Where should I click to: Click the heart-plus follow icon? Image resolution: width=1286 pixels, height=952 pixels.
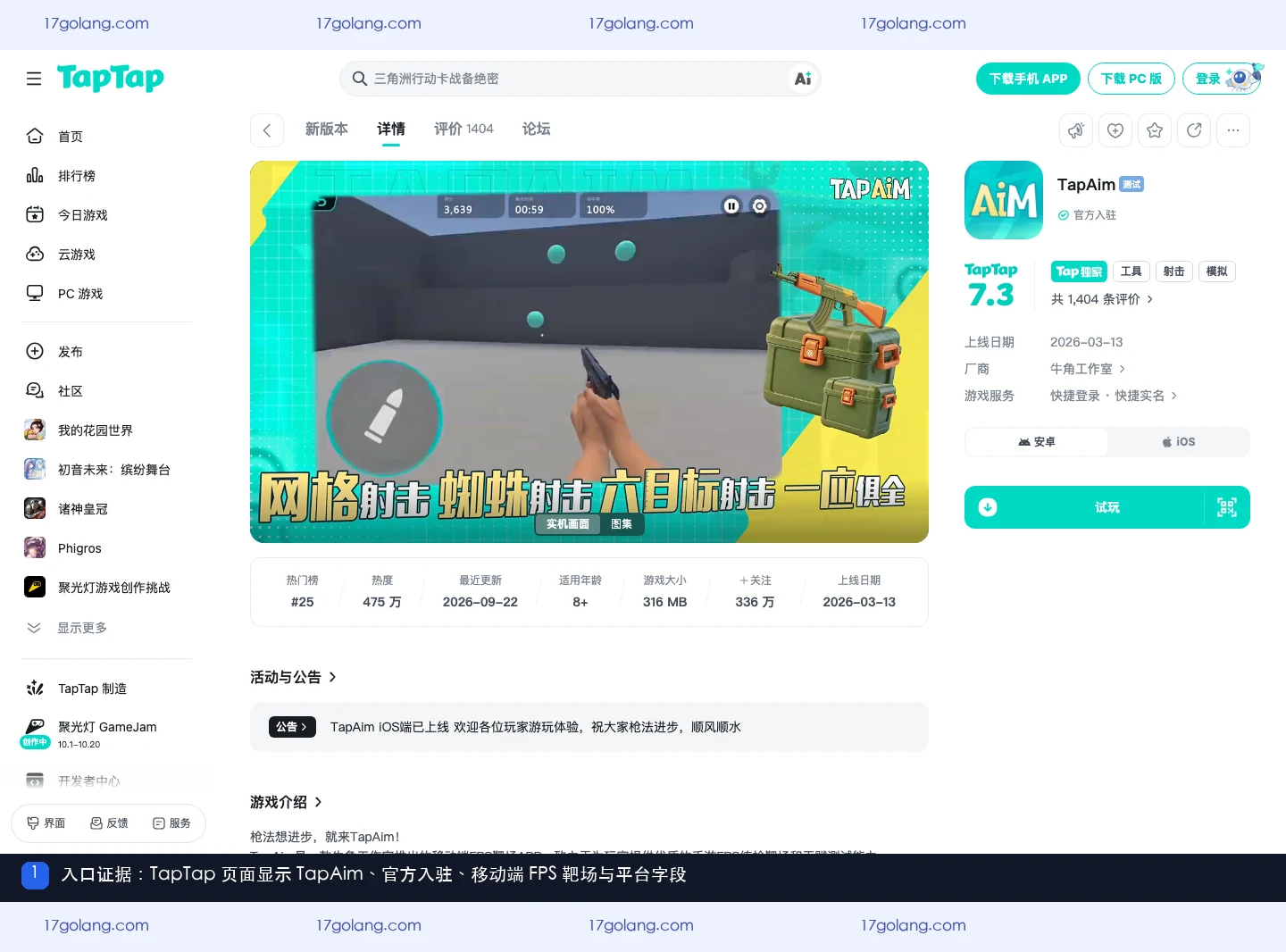pos(1115,130)
